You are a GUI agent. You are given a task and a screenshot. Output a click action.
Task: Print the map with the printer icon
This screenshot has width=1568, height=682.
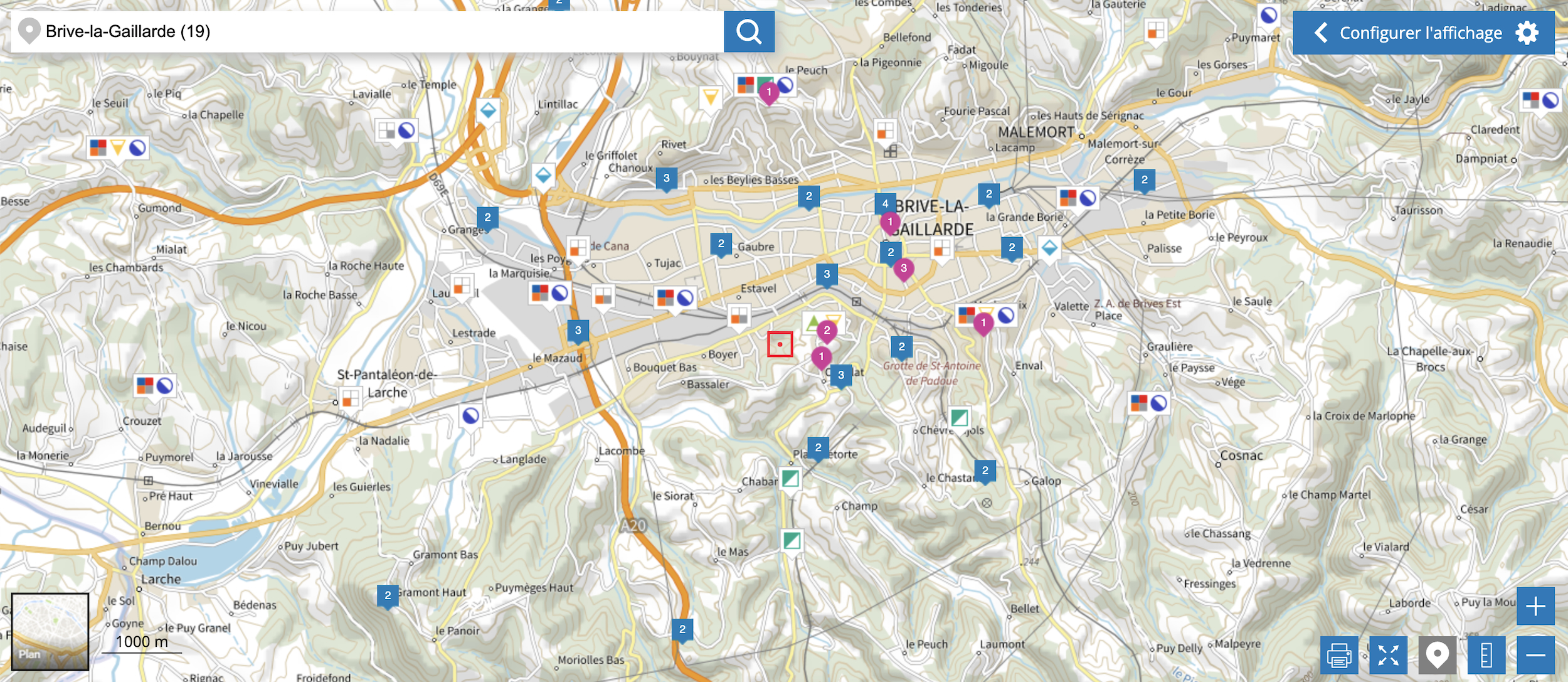1339,656
